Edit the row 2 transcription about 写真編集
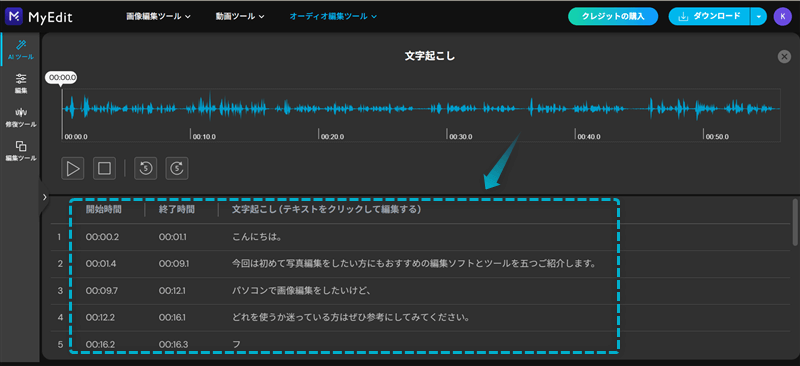 point(414,264)
